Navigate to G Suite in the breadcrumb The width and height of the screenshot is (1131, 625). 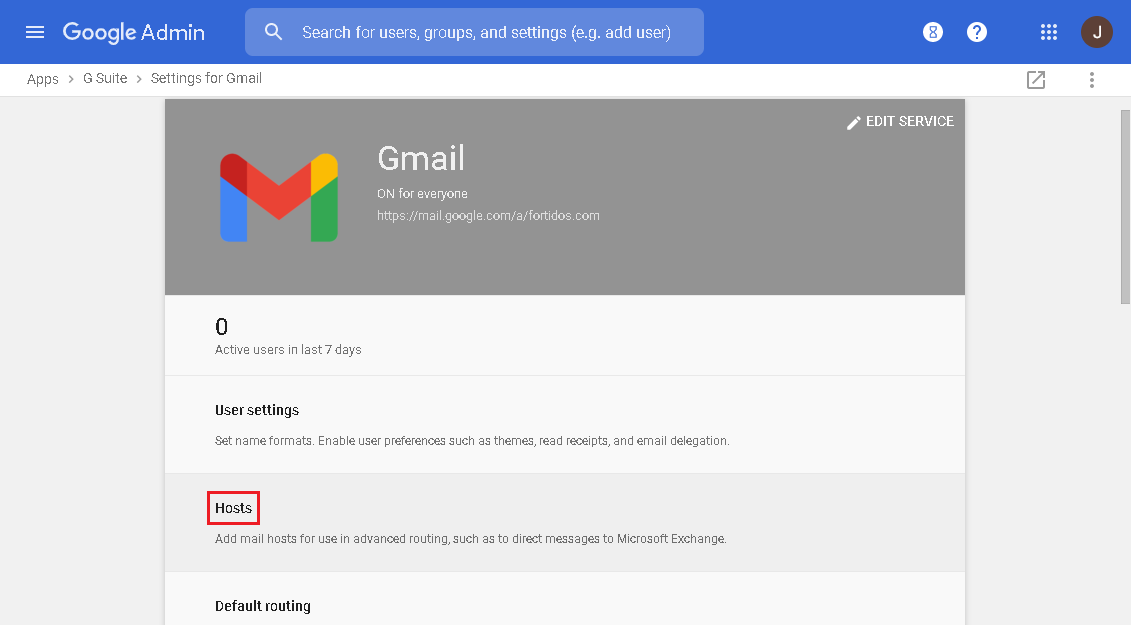(x=104, y=78)
